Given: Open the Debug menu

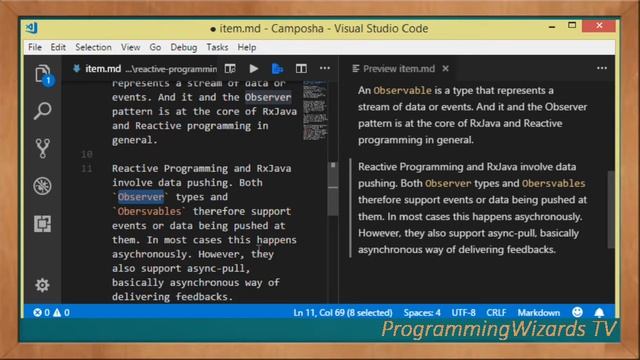Looking at the screenshot, I should (x=184, y=47).
